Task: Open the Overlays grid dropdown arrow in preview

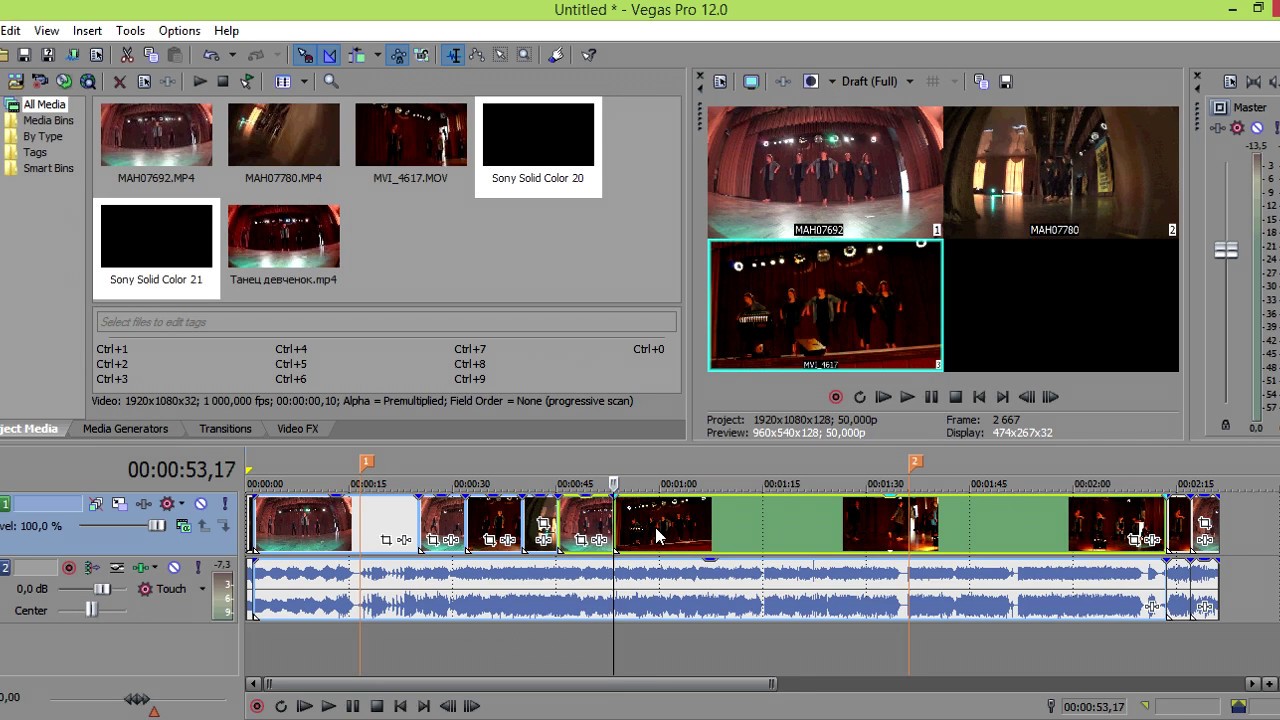Action: click(x=955, y=82)
